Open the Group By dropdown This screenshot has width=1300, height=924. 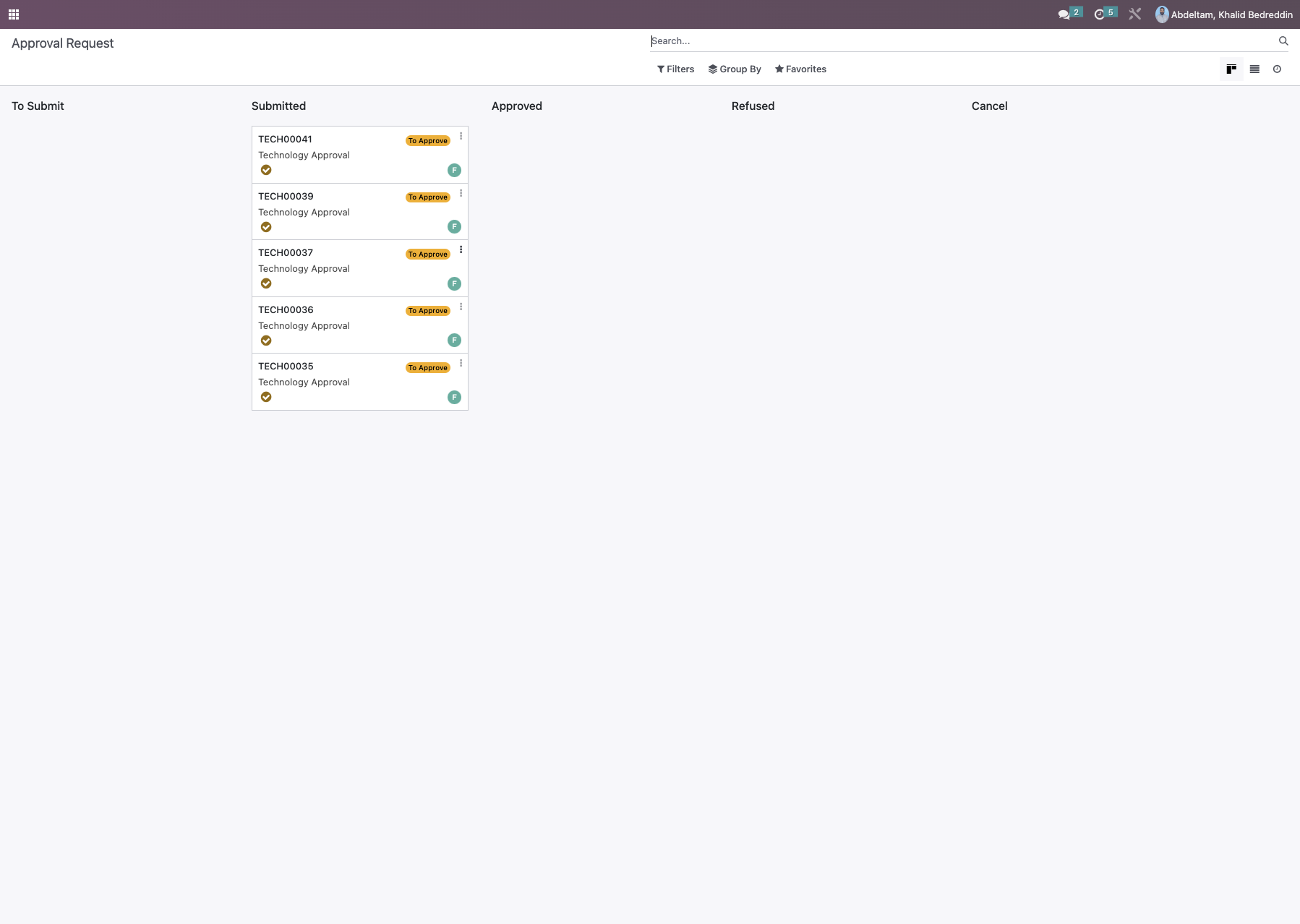(x=735, y=69)
